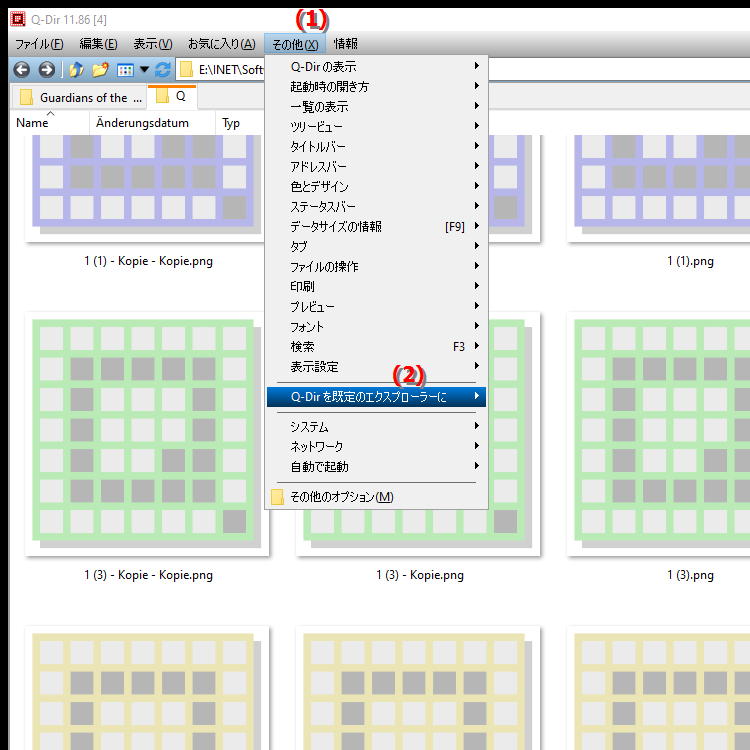The width and height of the screenshot is (750, 750).
Task: Expand the ツリービュー submenu
Action: [376, 127]
